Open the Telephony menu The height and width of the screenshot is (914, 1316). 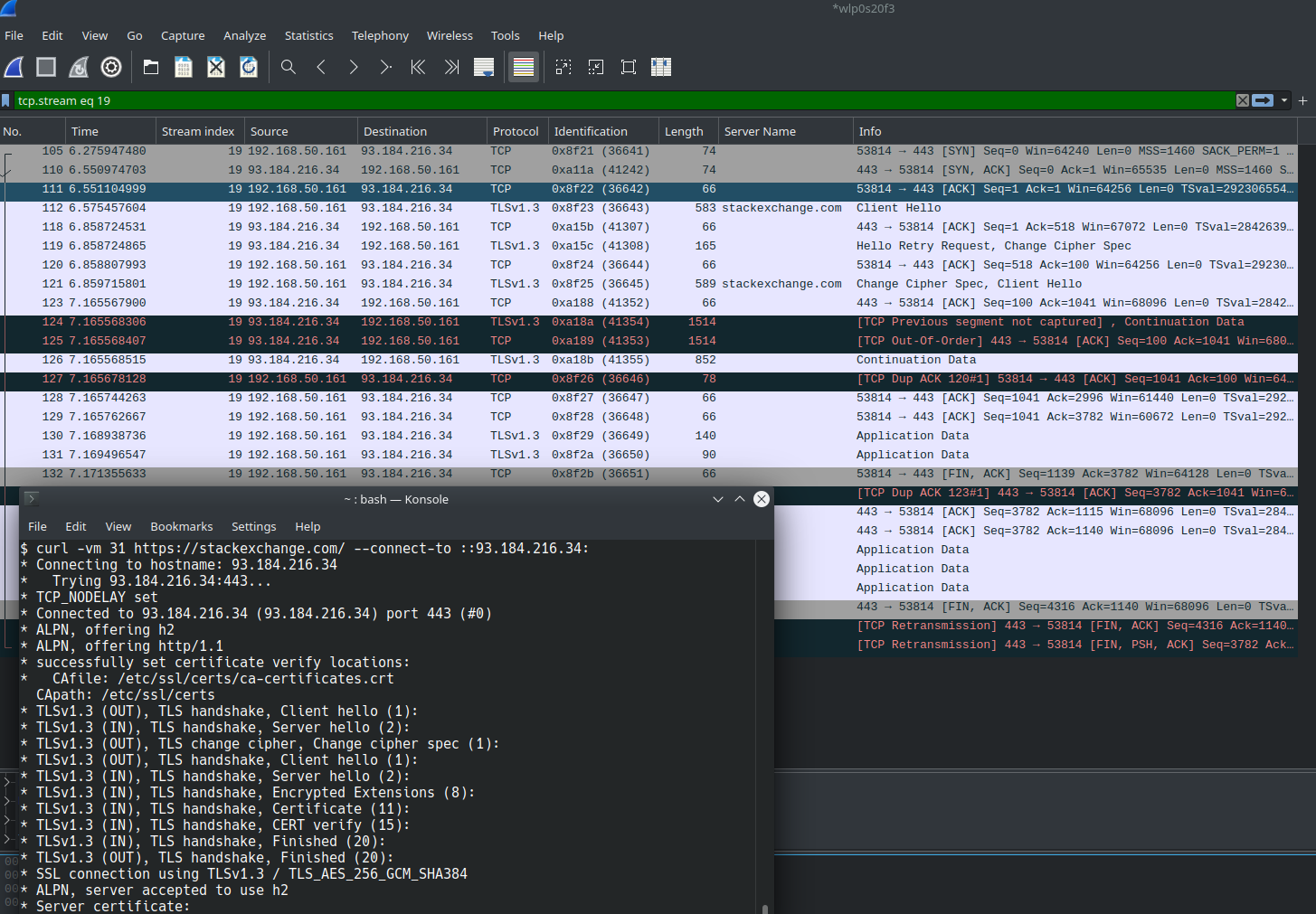click(380, 35)
